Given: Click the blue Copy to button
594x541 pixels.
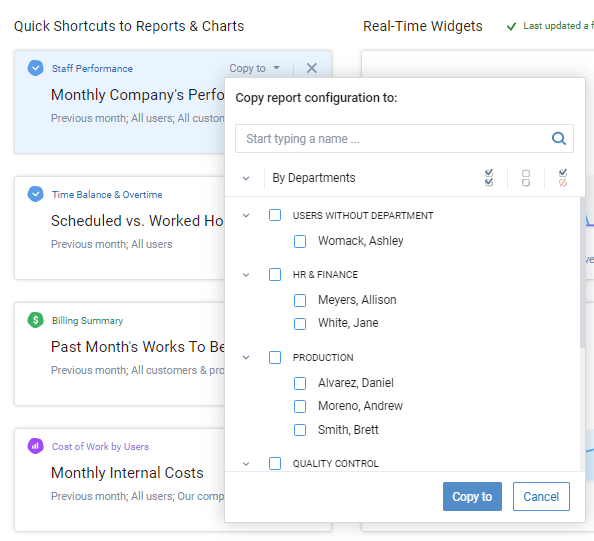Looking at the screenshot, I should click(472, 496).
